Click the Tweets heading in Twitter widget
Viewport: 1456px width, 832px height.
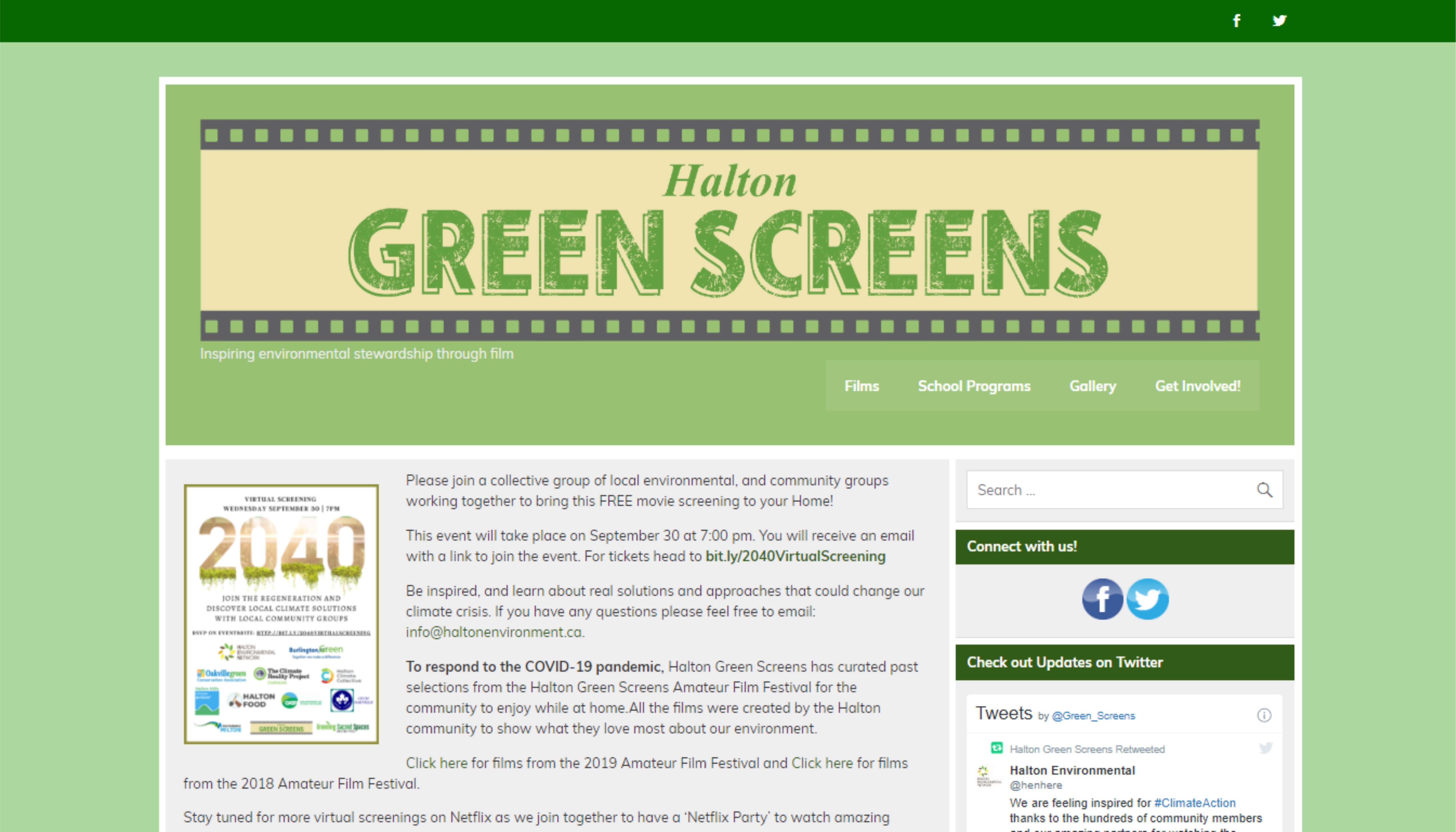coord(1003,713)
